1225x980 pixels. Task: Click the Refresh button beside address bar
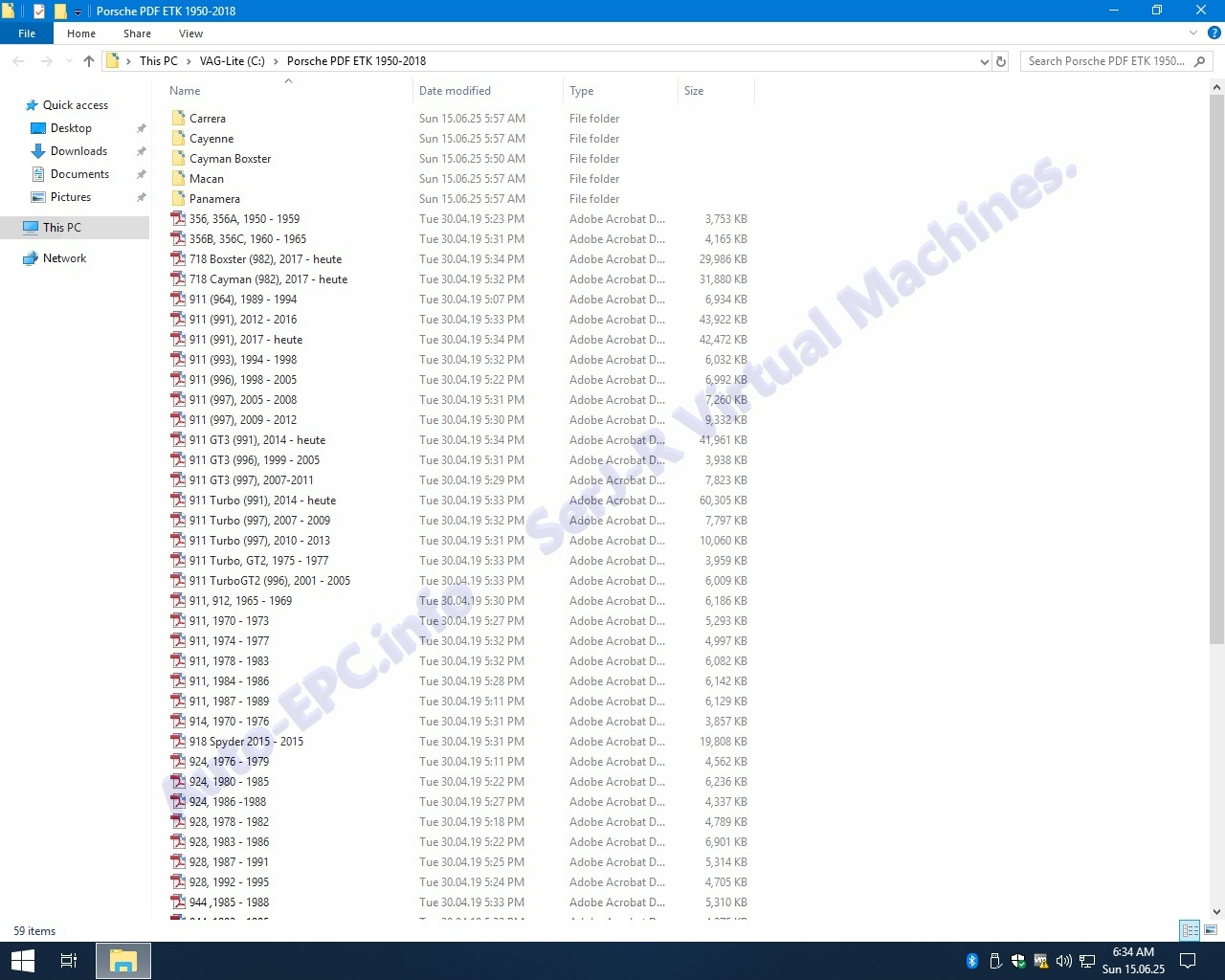point(1001,61)
